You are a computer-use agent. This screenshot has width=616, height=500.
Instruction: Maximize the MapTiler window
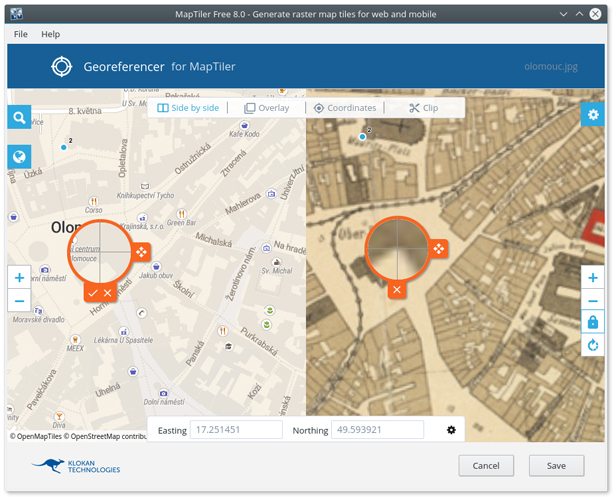(579, 14)
